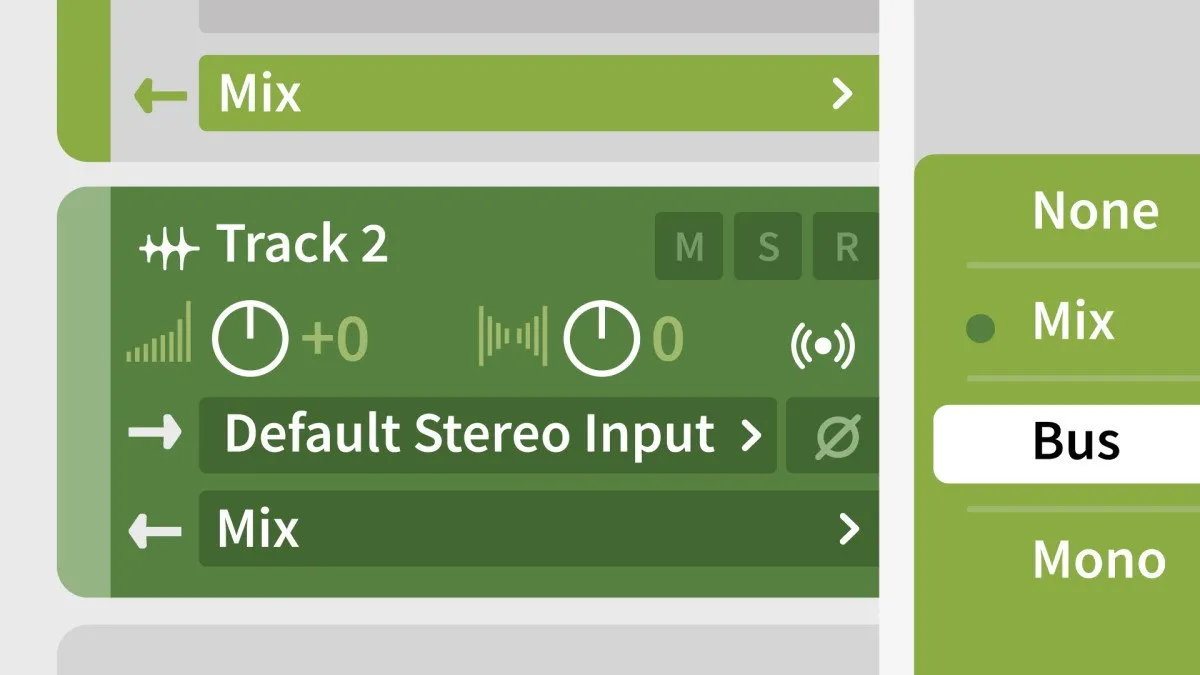Click the input right-arrow icon
The height and width of the screenshot is (675, 1200).
click(x=155, y=434)
